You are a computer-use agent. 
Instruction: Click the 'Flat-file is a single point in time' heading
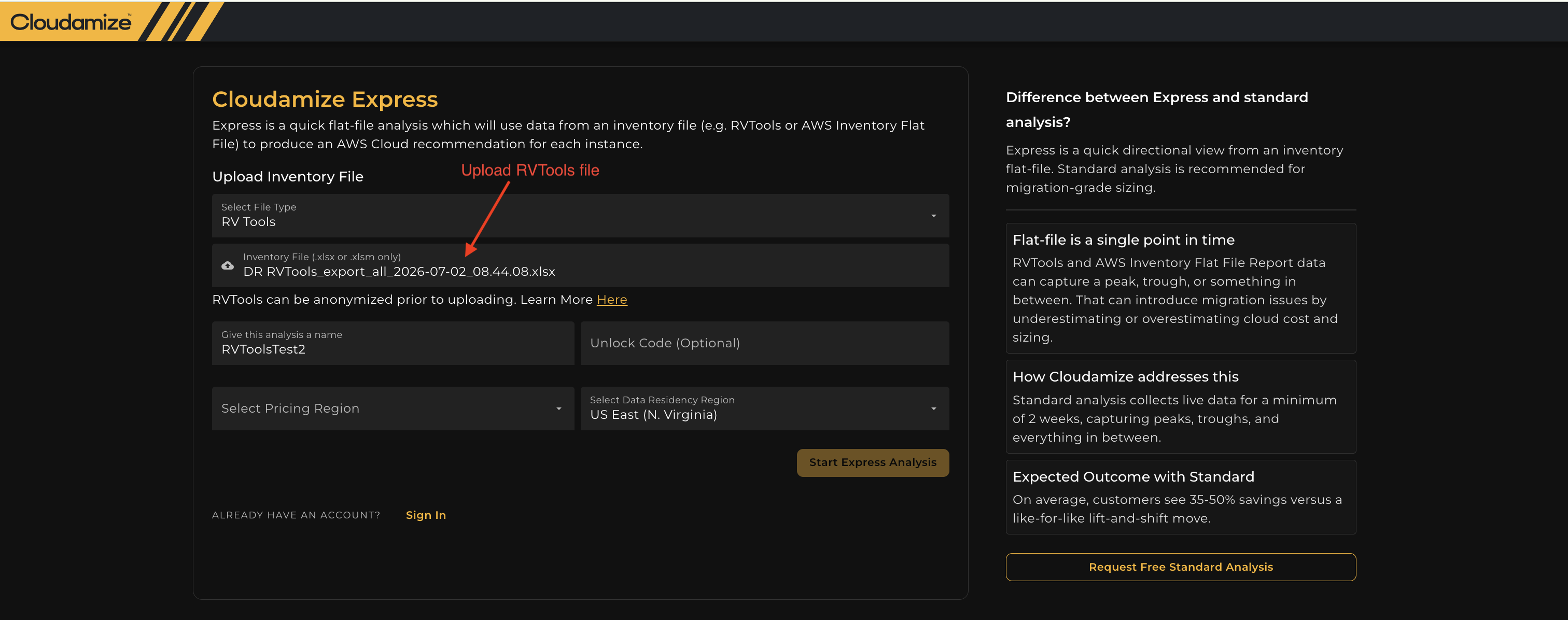pos(1123,239)
